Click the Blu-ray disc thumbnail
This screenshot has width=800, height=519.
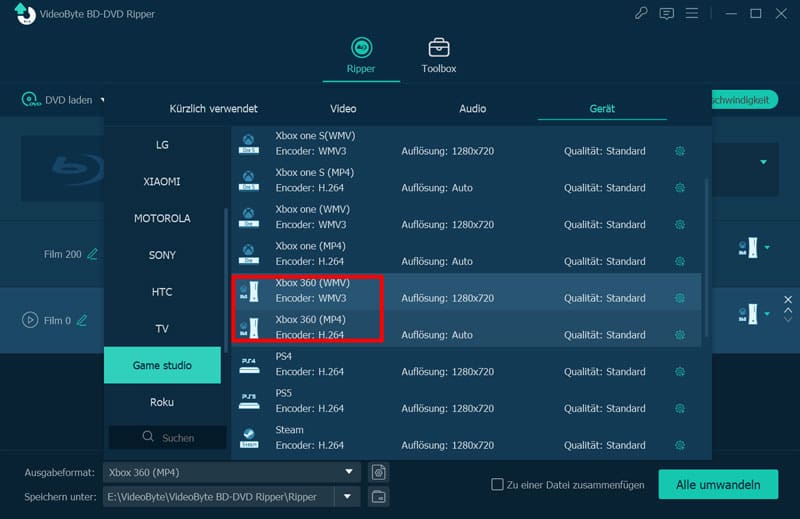(62, 168)
